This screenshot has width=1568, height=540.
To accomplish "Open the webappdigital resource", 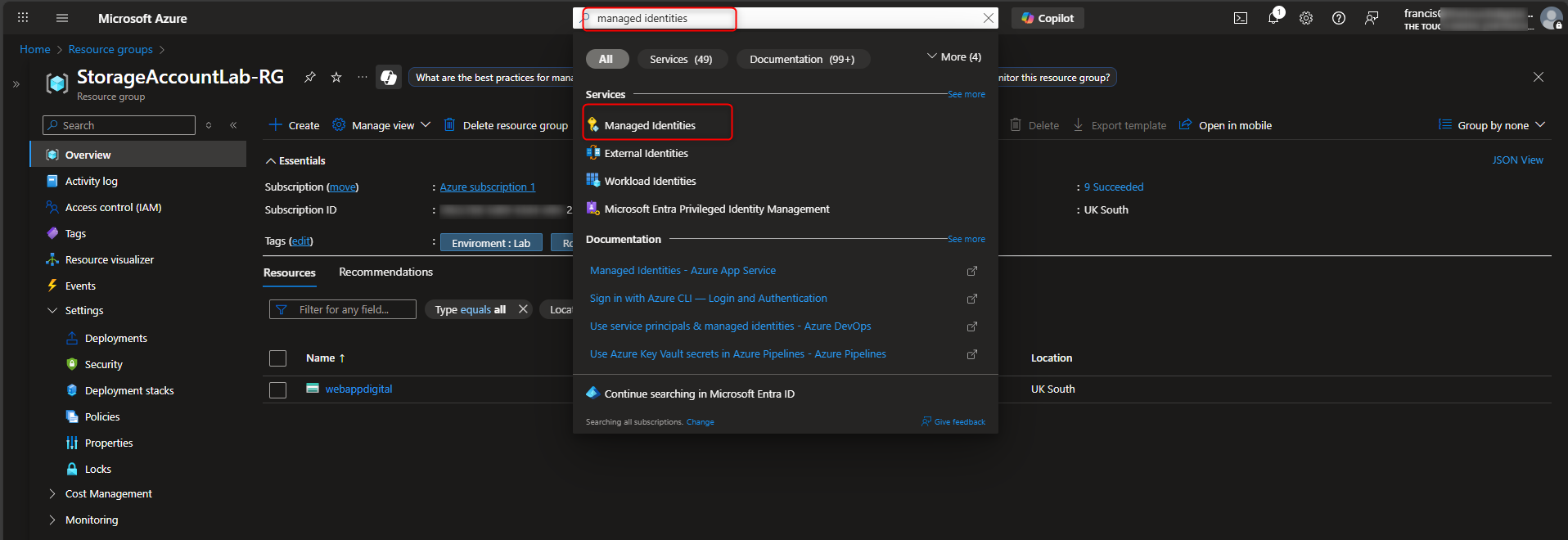I will (358, 389).
